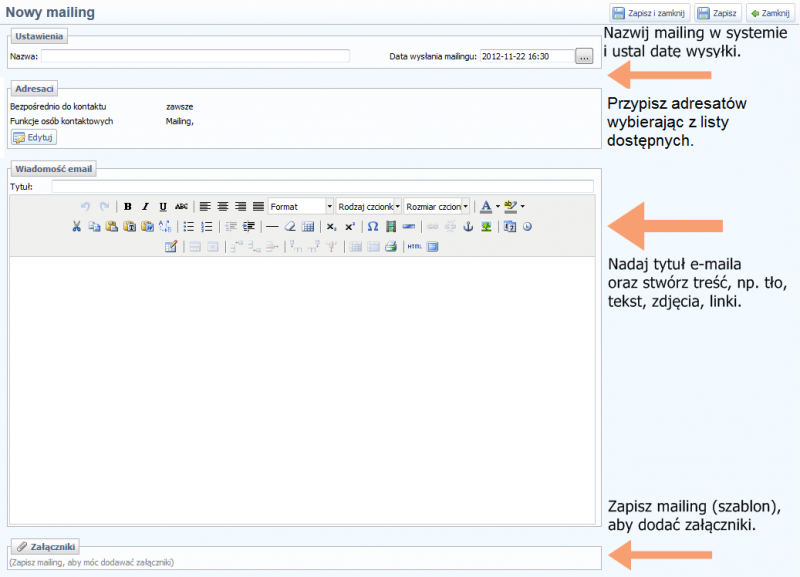Click the Cut scissors icon
The width and height of the screenshot is (800, 577).
pos(76,226)
